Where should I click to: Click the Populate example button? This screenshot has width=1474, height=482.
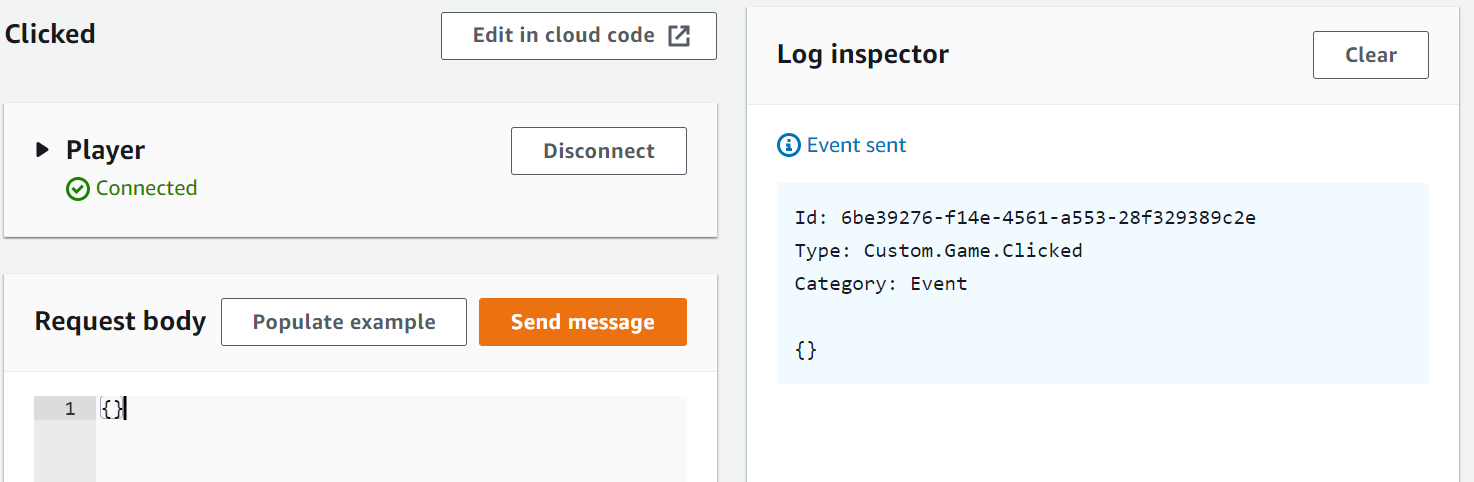(343, 322)
